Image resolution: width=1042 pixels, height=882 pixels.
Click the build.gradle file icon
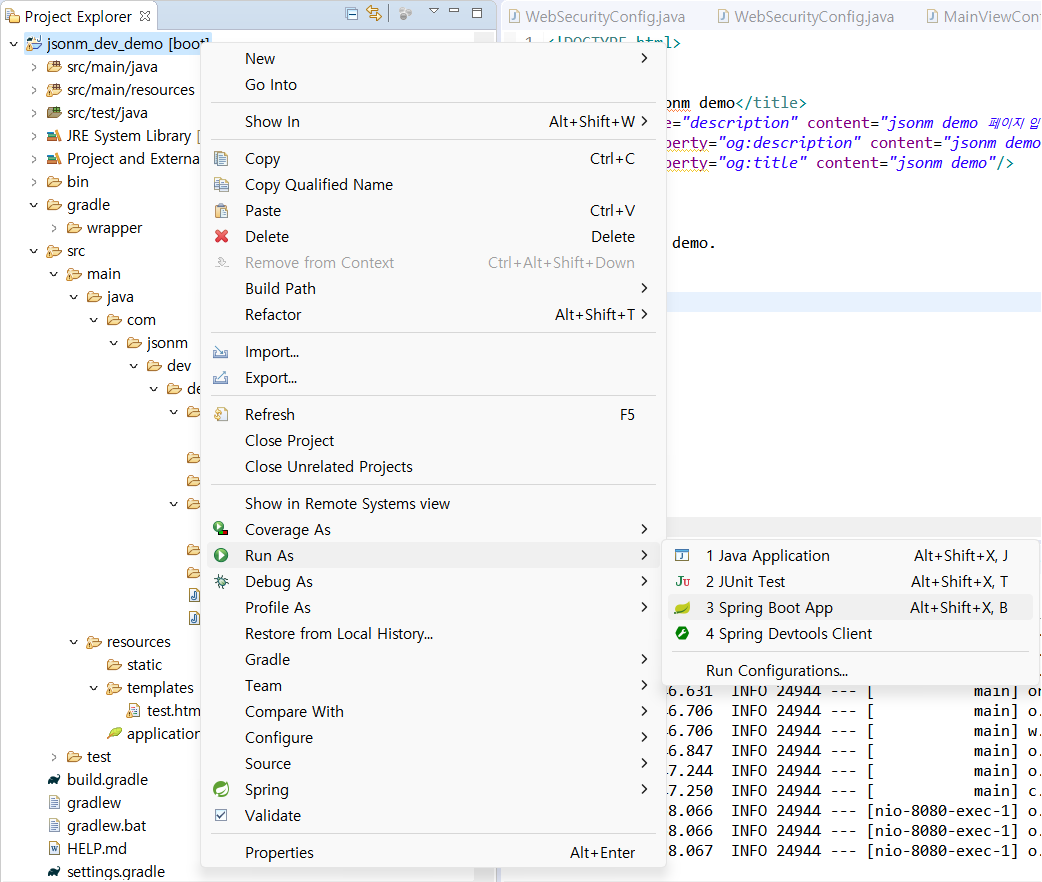tap(54, 780)
